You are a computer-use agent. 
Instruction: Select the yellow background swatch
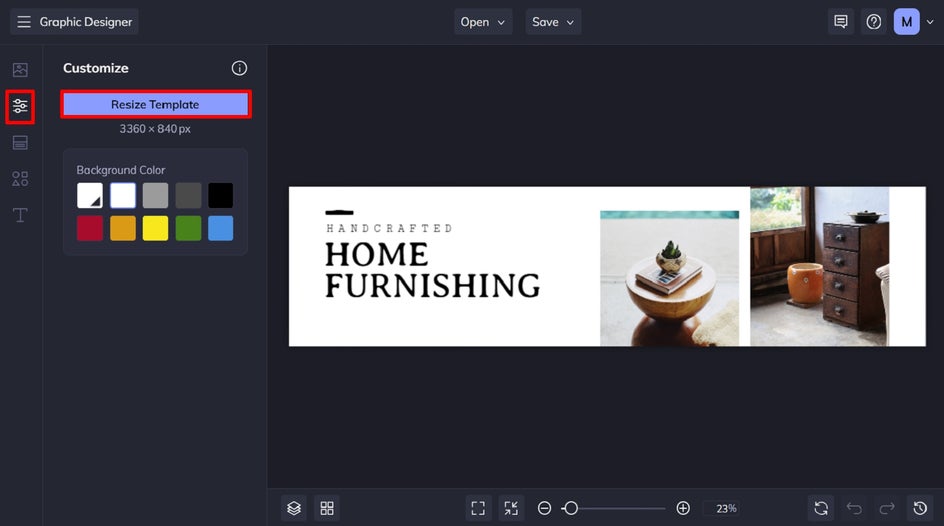[155, 228]
